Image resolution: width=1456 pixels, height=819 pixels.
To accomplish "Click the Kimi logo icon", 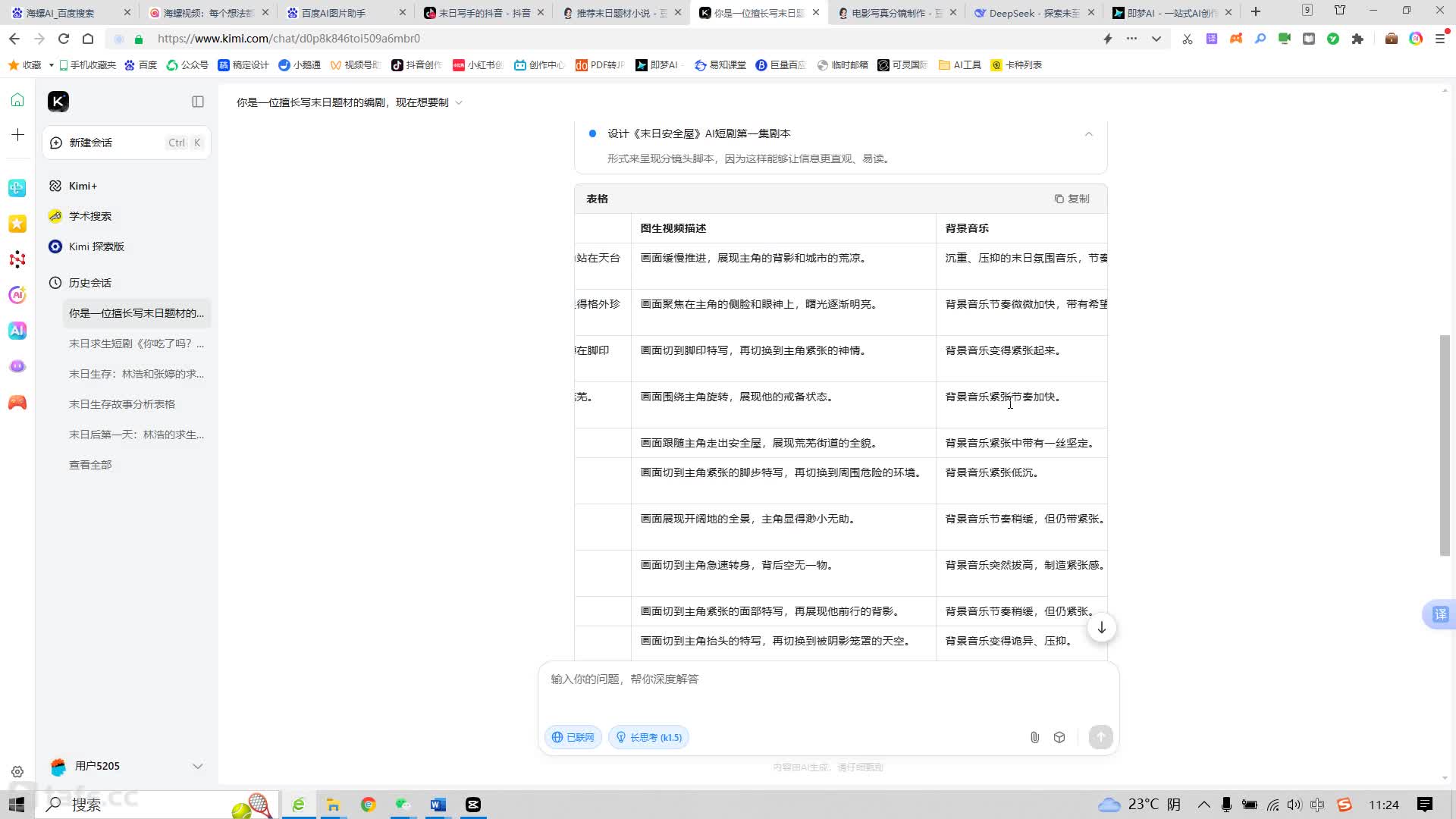I will pos(58,102).
